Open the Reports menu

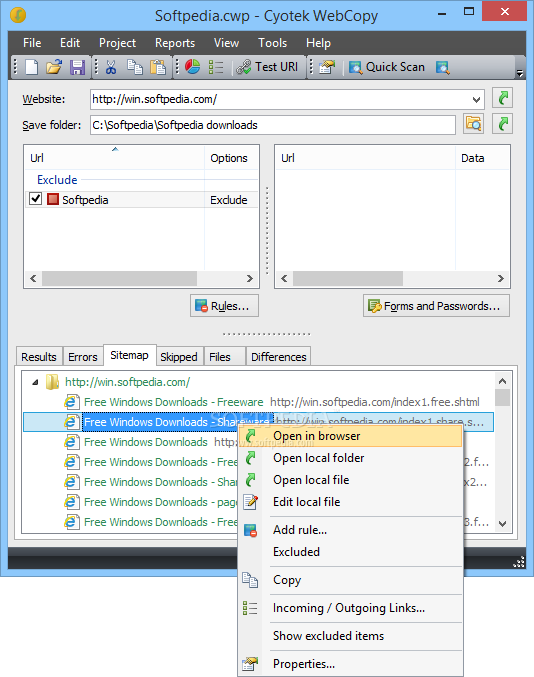(175, 43)
